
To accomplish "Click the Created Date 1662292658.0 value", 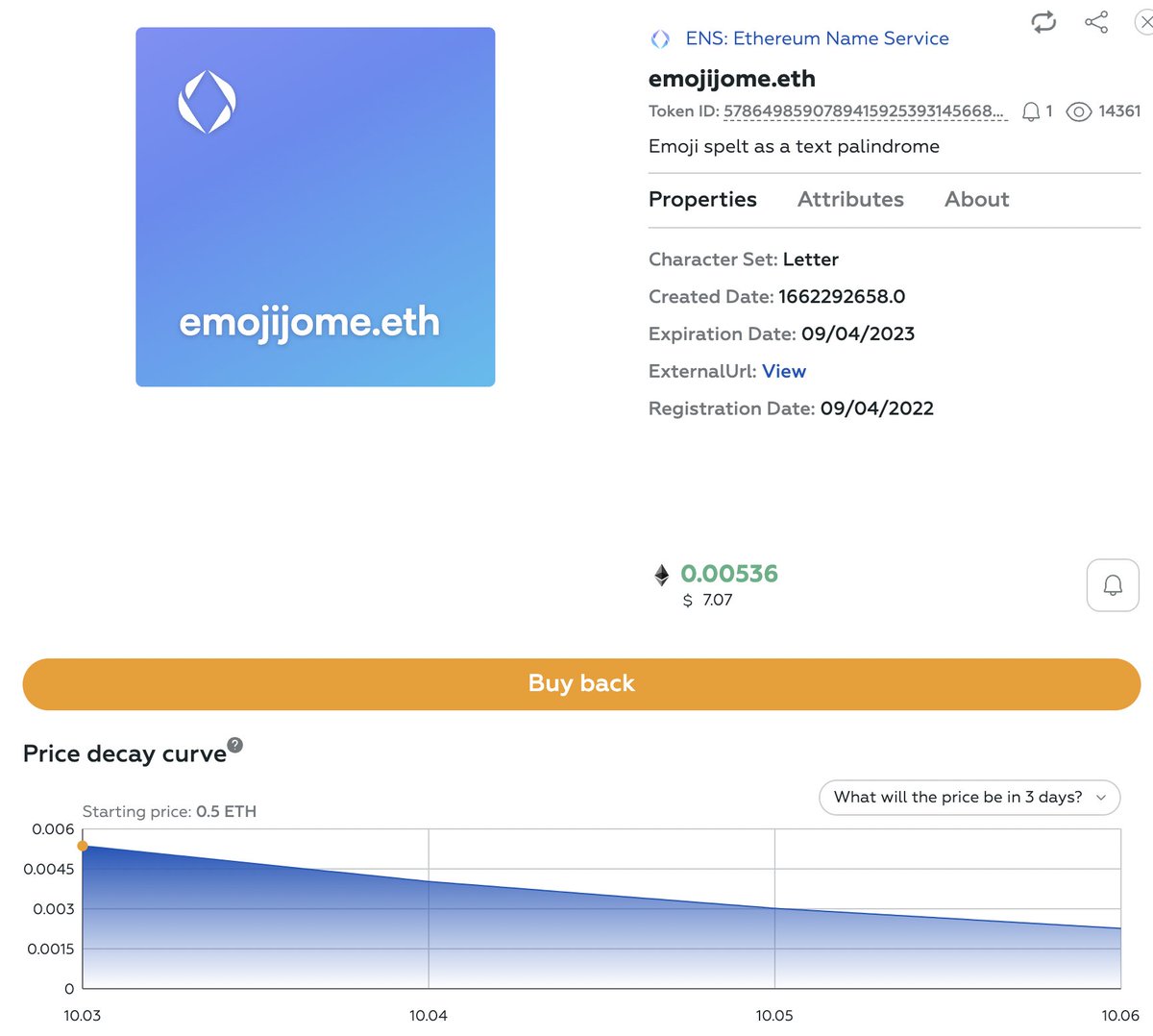I will point(842,296).
